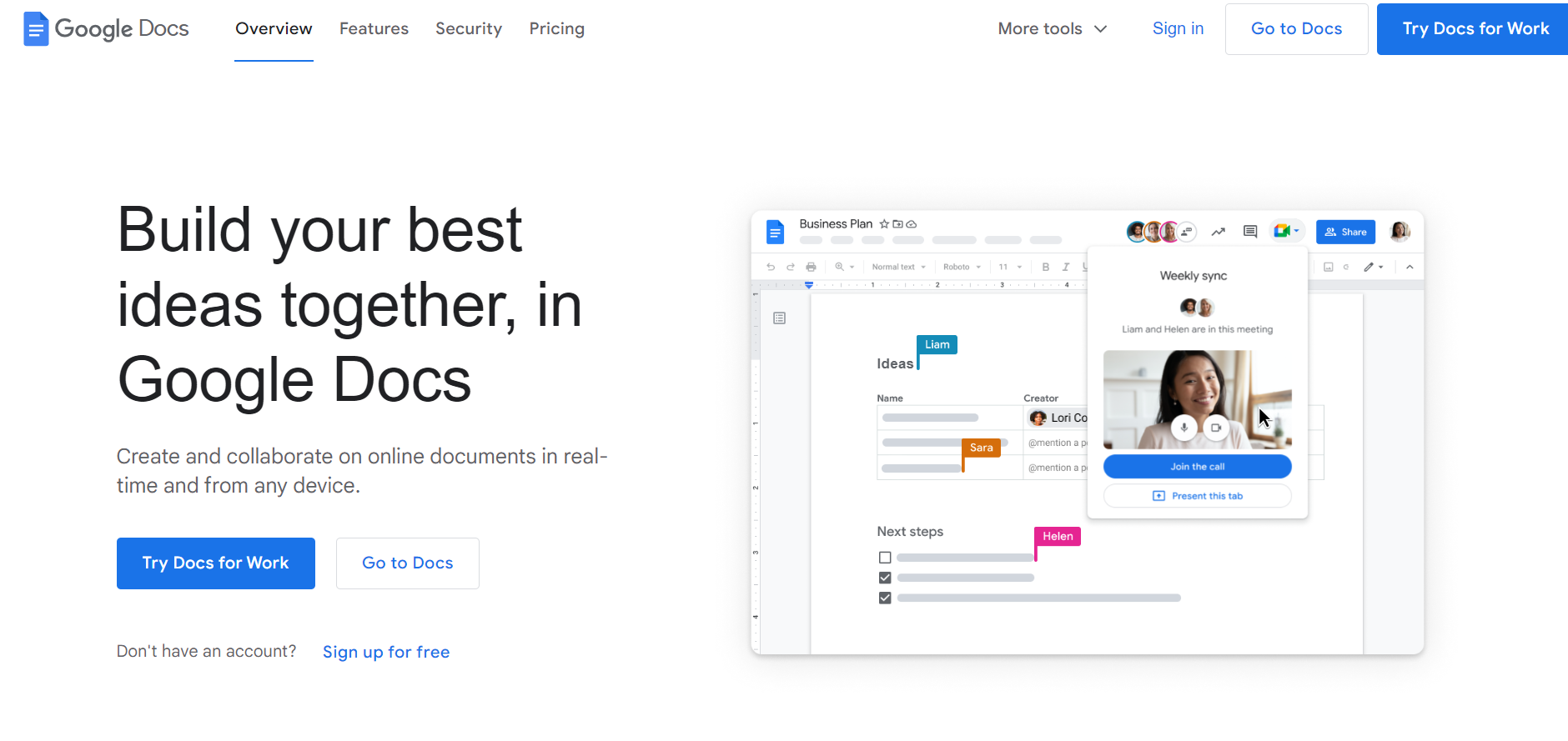The height and width of the screenshot is (741, 1568).
Task: Click Try Docs for Work in the top navigation
Action: click(1475, 29)
